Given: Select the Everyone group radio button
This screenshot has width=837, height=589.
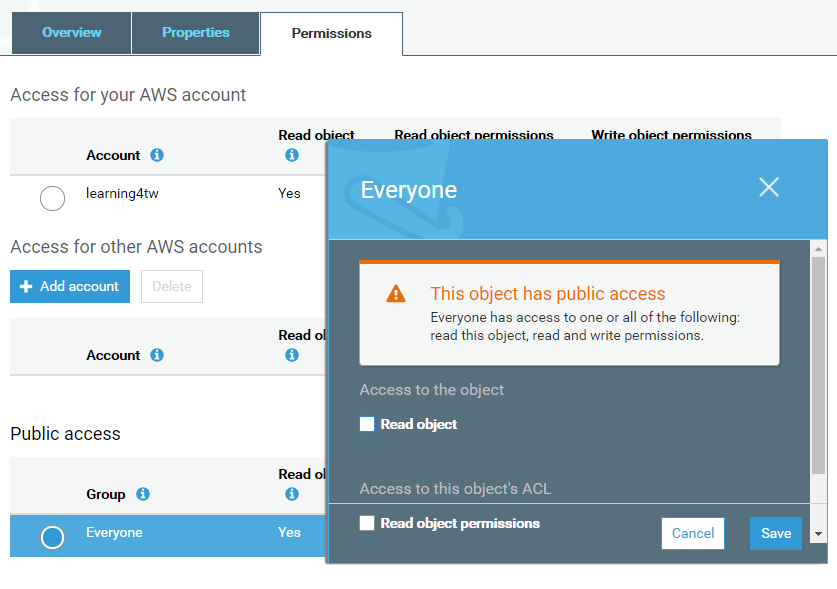Looking at the screenshot, I should coord(52,537).
